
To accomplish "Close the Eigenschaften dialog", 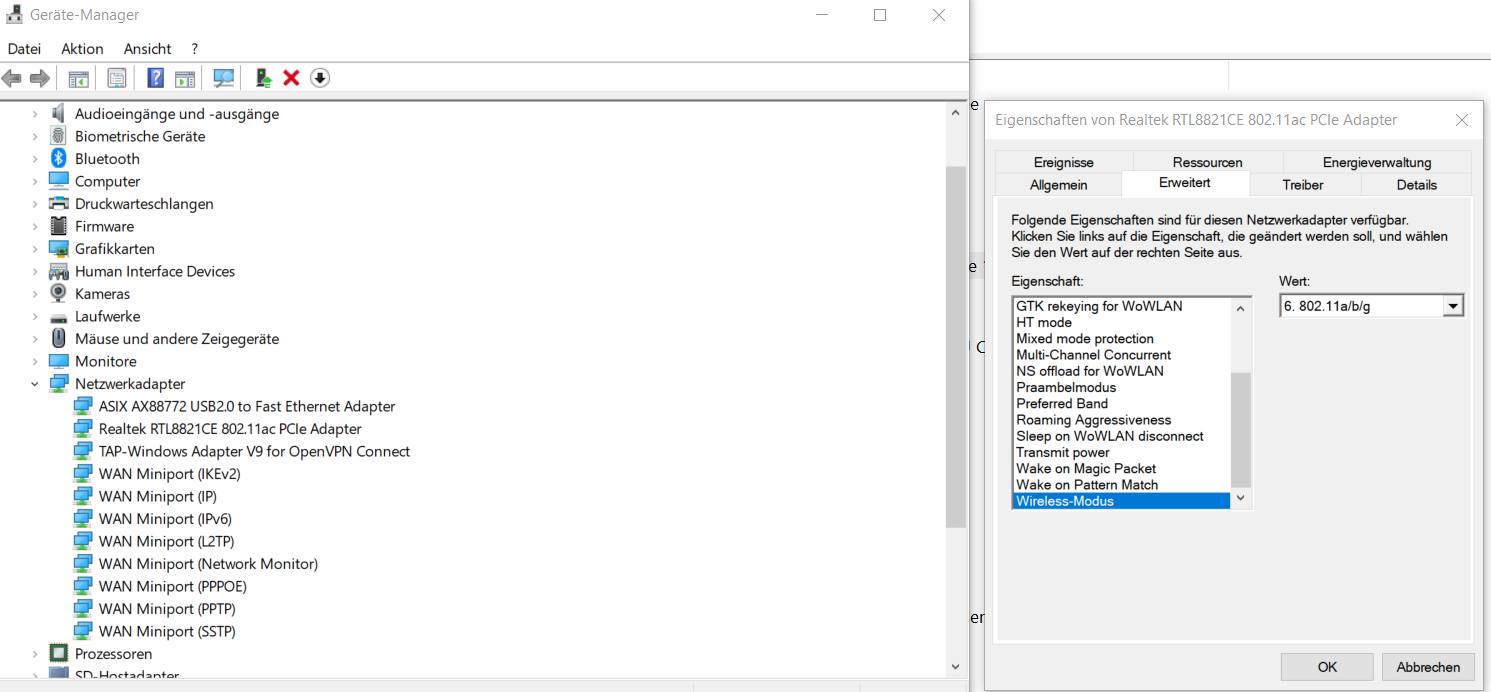I will (1462, 120).
